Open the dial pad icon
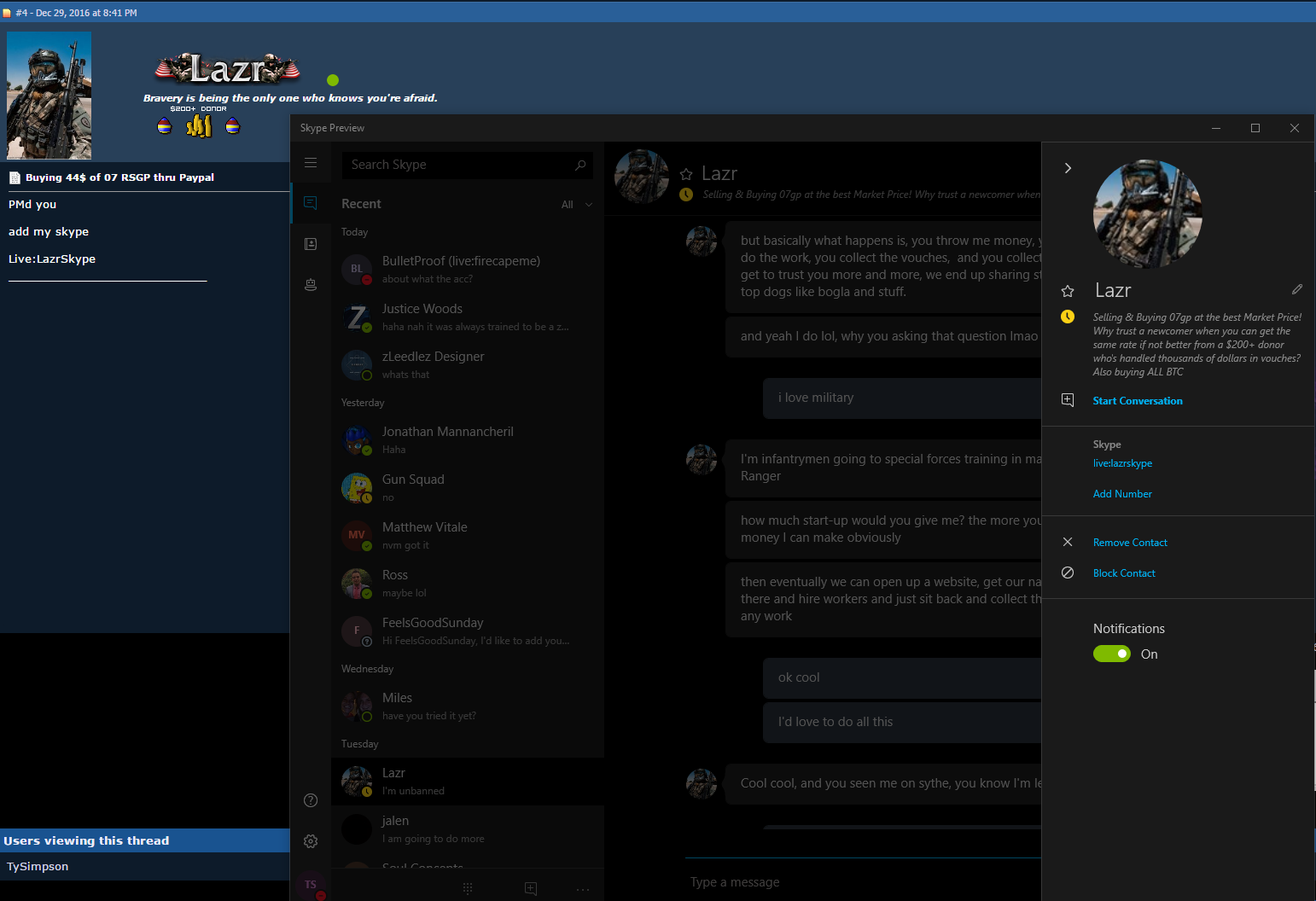Viewport: 1316px width, 901px height. click(468, 889)
